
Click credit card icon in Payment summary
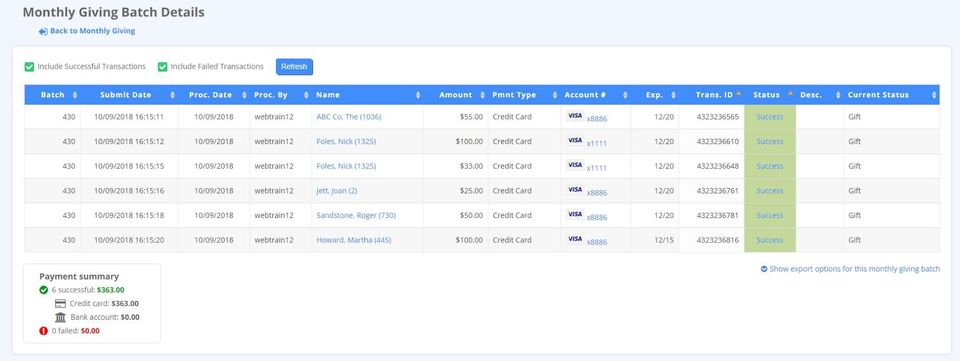click(60, 303)
